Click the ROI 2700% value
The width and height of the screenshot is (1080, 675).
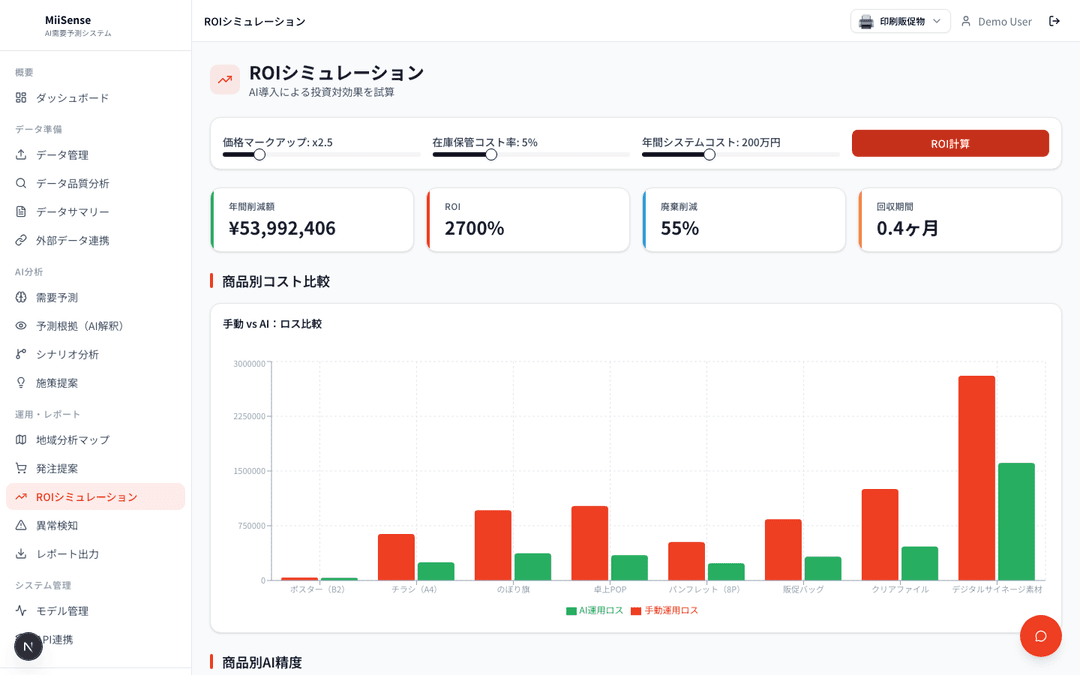tap(475, 228)
